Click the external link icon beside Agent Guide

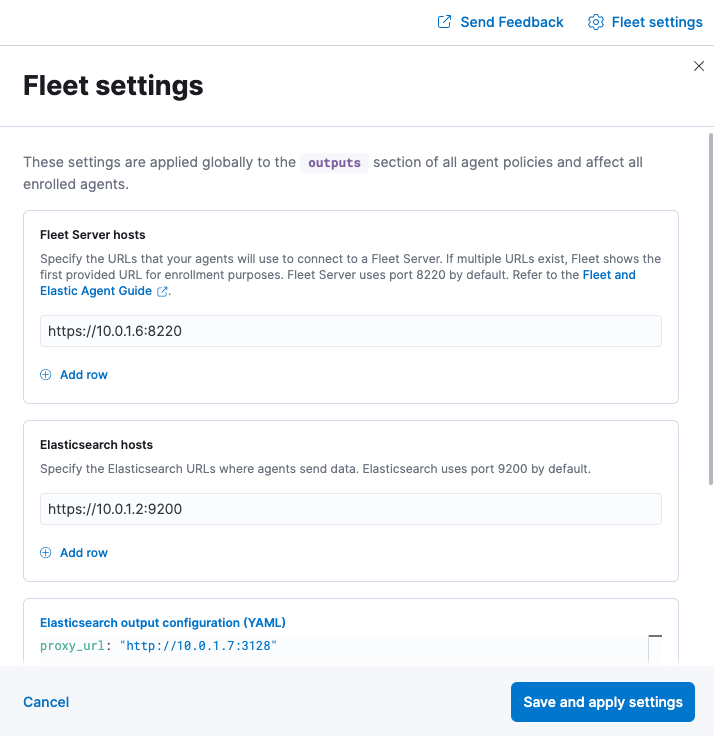162,292
